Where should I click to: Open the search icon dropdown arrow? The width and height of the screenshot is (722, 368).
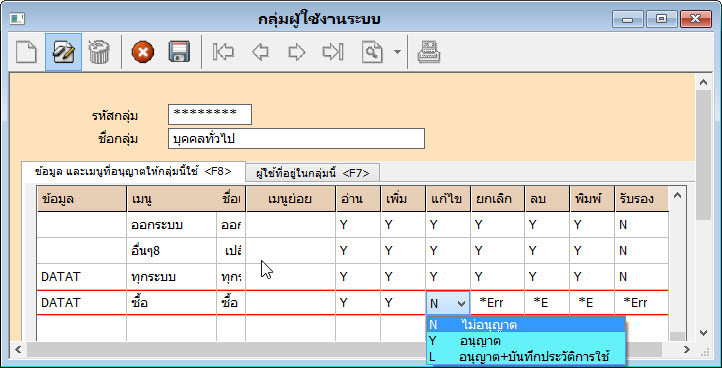[x=397, y=52]
